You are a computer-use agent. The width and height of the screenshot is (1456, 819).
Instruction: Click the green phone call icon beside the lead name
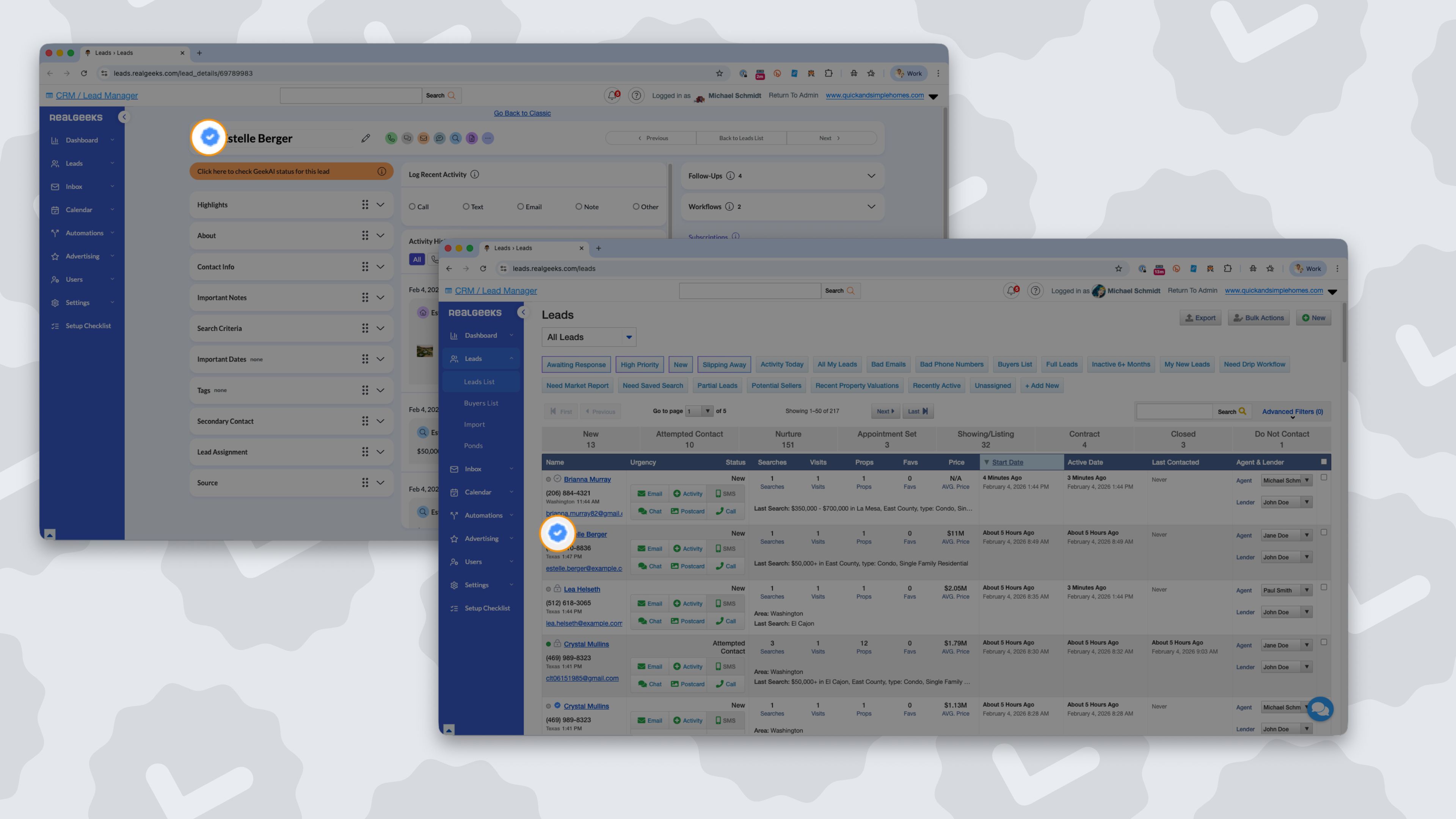point(391,138)
